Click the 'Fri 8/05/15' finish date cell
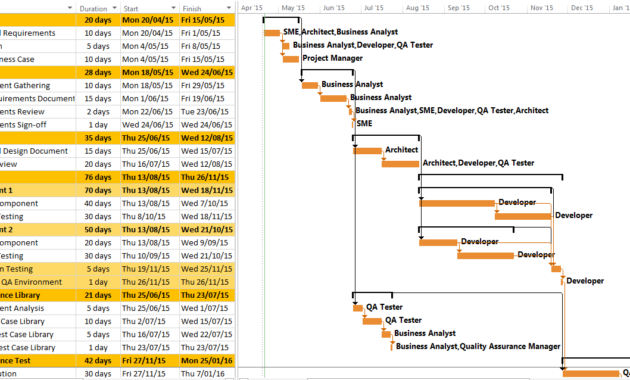The image size is (630, 380). [x=207, y=46]
